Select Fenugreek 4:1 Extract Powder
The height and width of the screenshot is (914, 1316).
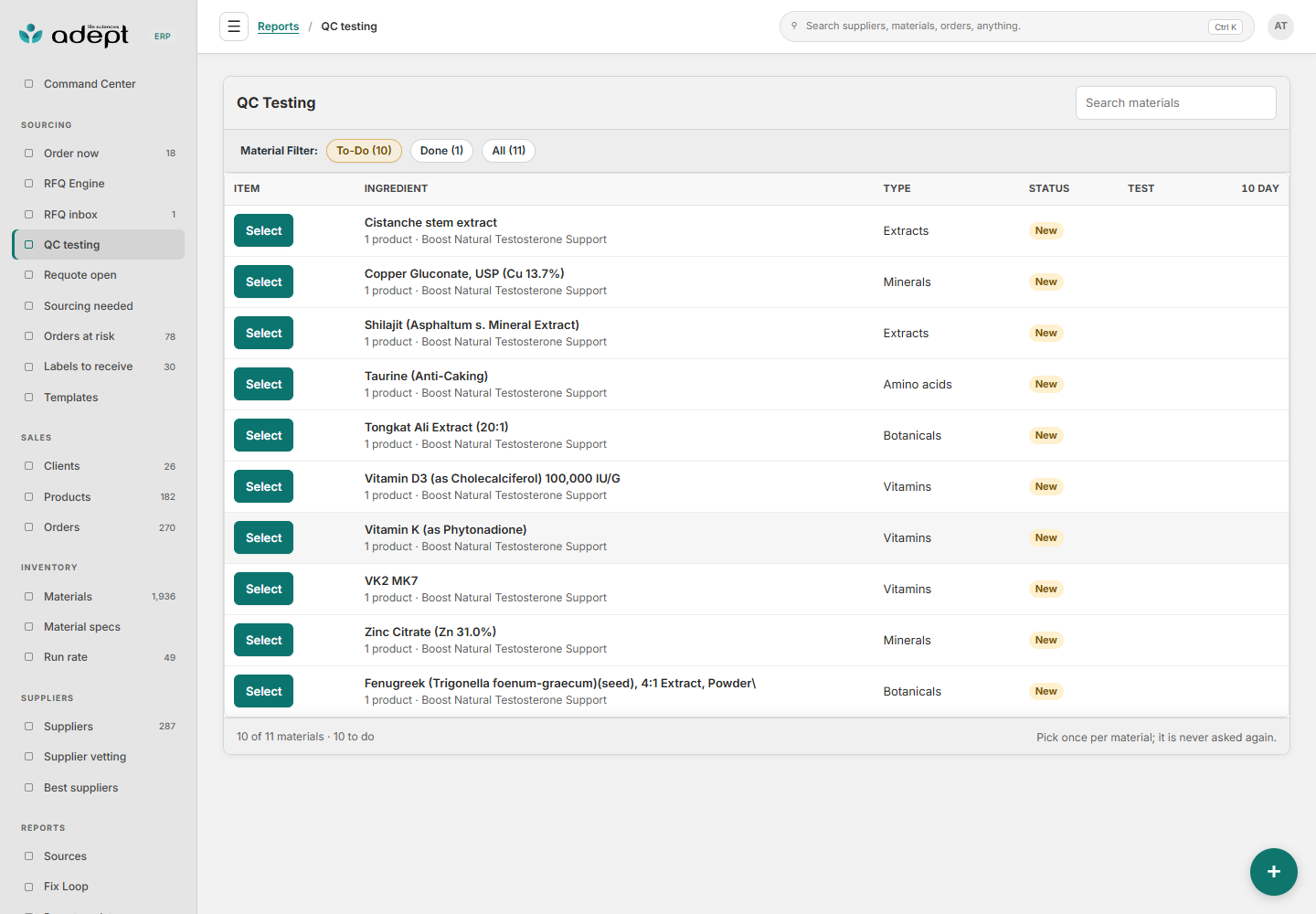coord(263,692)
